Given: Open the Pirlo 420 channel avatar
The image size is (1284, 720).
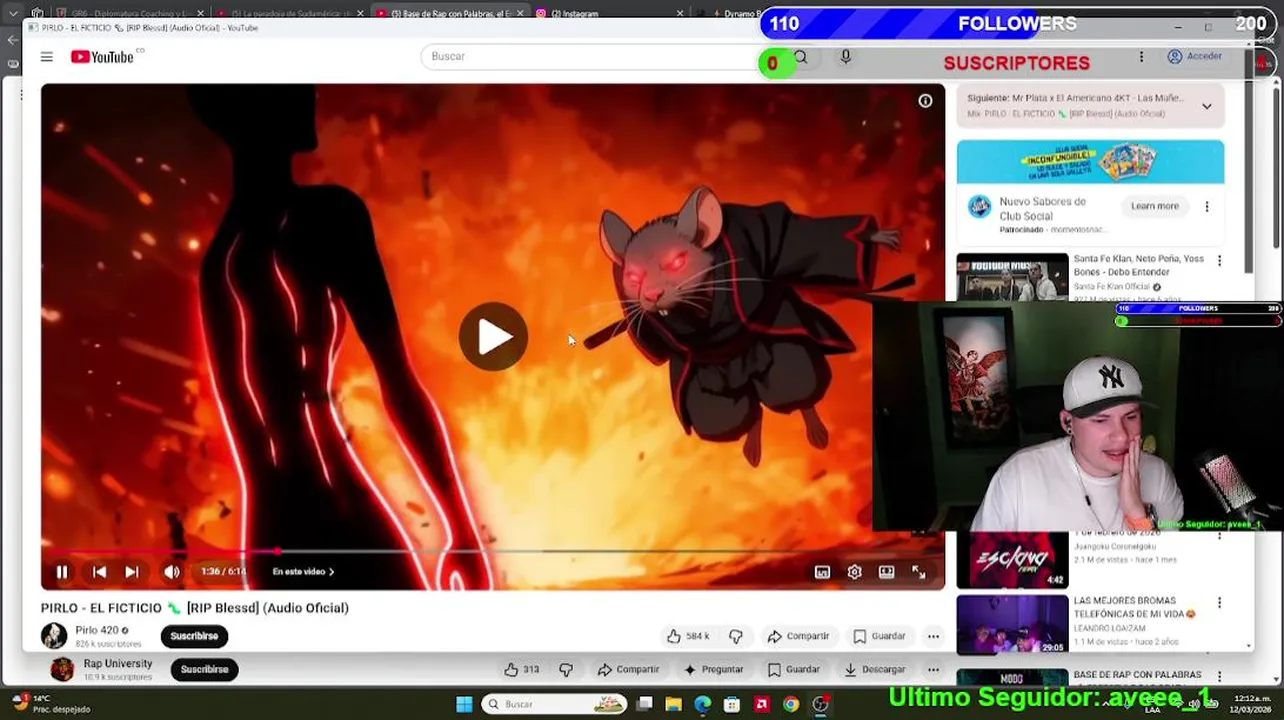Looking at the screenshot, I should [x=54, y=636].
